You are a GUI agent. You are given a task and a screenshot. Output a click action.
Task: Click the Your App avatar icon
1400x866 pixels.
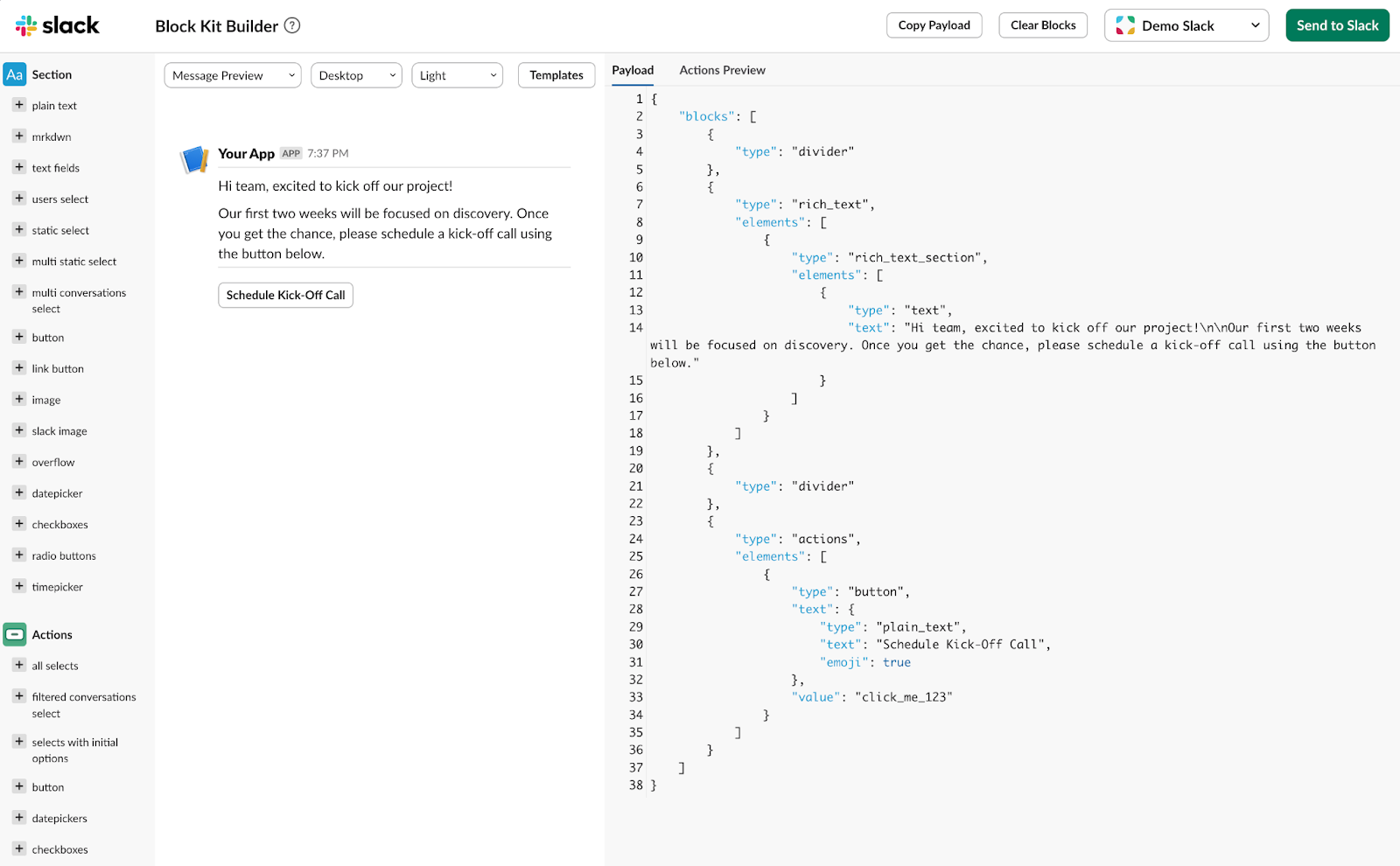194,159
